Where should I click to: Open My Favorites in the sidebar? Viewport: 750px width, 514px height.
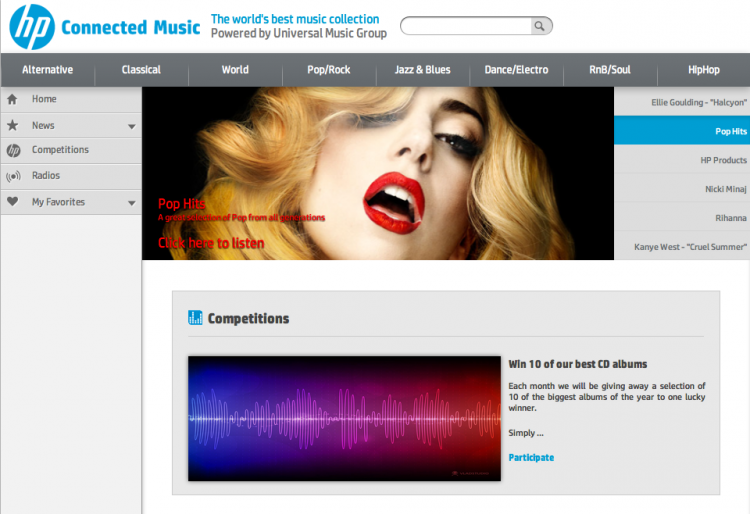click(71, 202)
